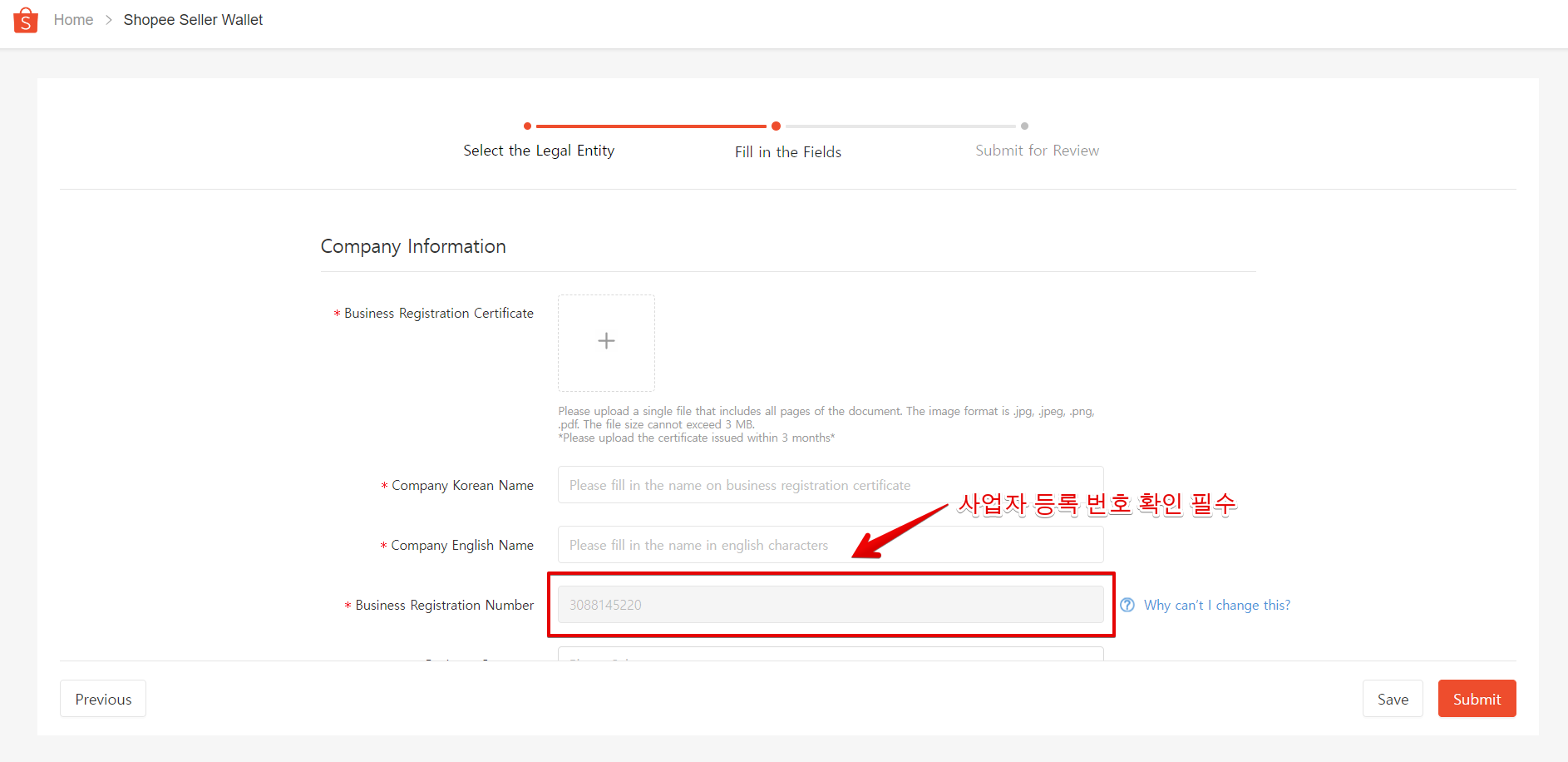Open the 'Why can't I change this?' link

tap(1217, 605)
